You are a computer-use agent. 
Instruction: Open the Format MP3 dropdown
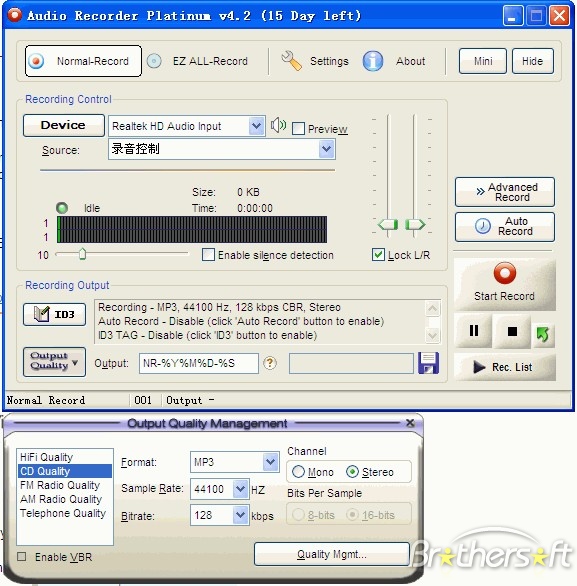pyautogui.click(x=271, y=462)
